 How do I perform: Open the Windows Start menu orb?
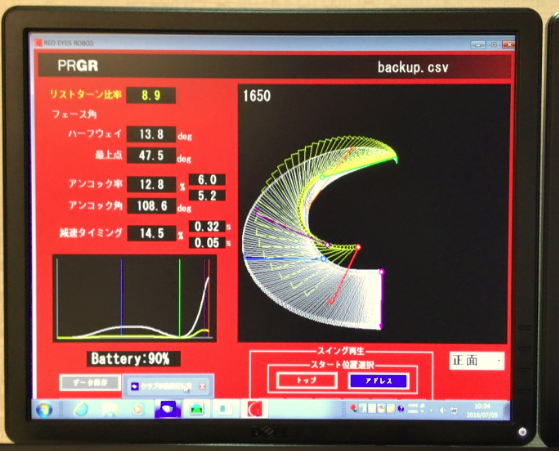pos(44,409)
